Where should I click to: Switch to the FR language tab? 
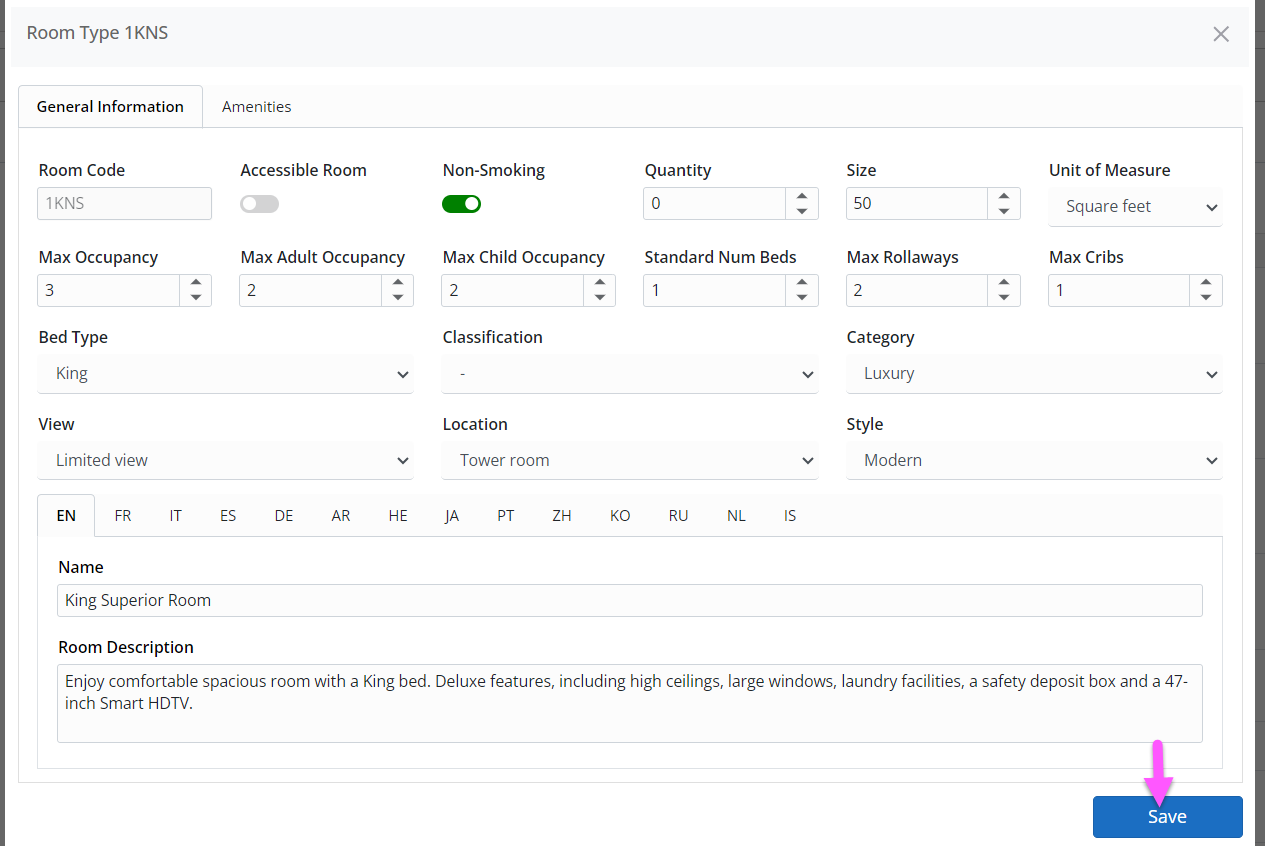pos(122,516)
